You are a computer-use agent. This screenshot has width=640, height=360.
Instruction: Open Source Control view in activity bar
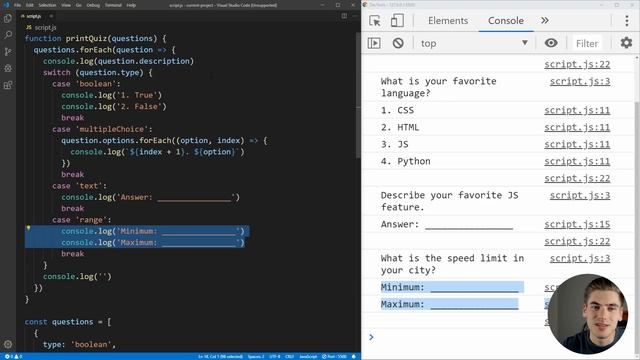[8, 52]
